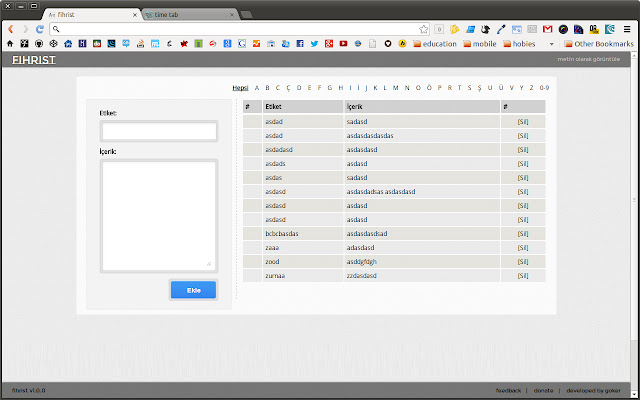Select the fihrist browser tab
This screenshot has height=400, width=640.
[92, 15]
